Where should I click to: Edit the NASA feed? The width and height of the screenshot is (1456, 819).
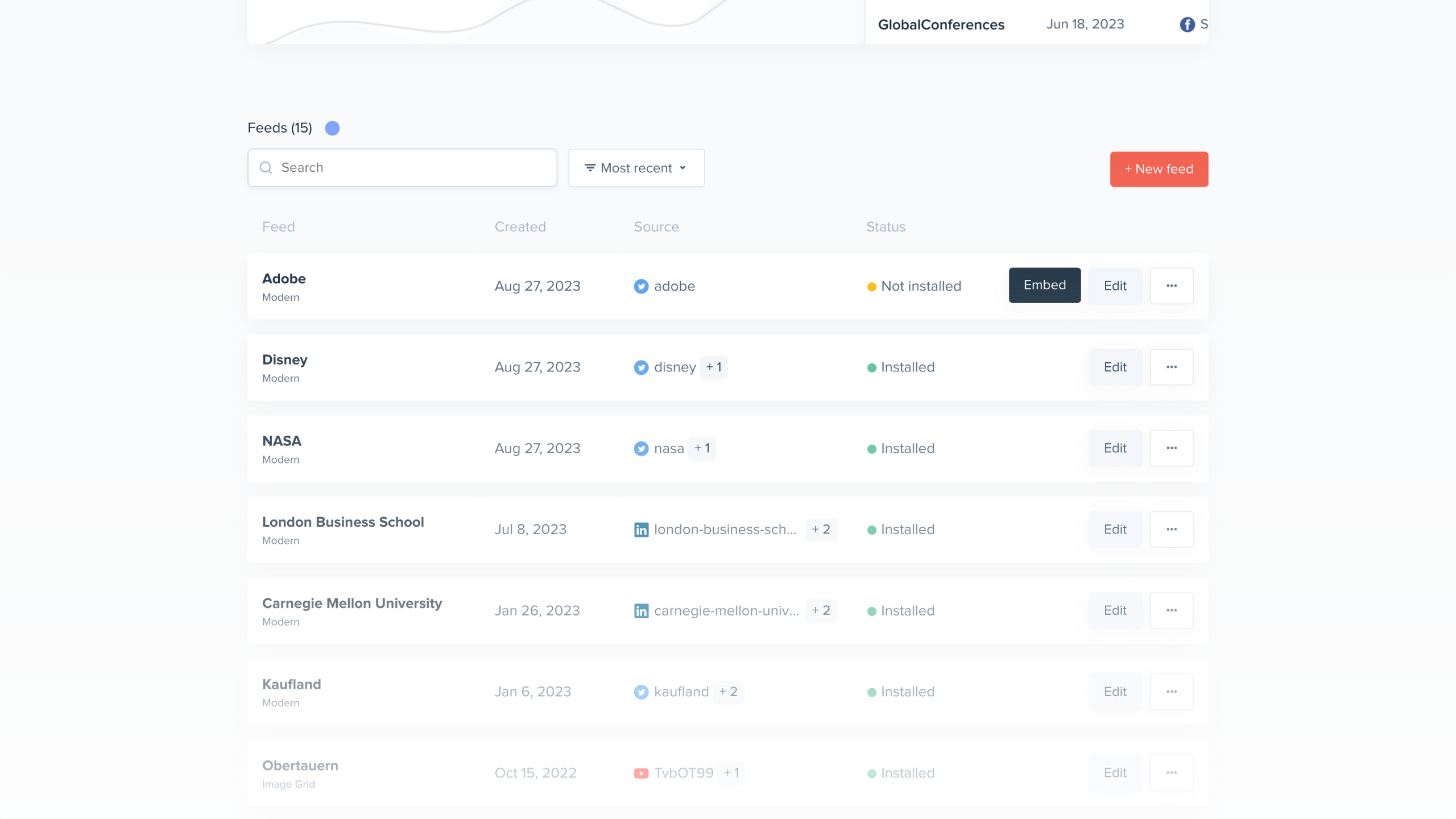[1115, 448]
